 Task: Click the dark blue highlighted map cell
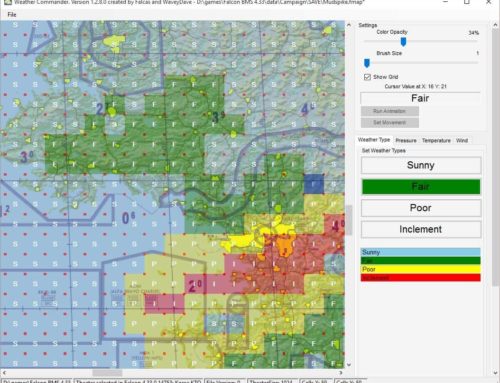314,184
